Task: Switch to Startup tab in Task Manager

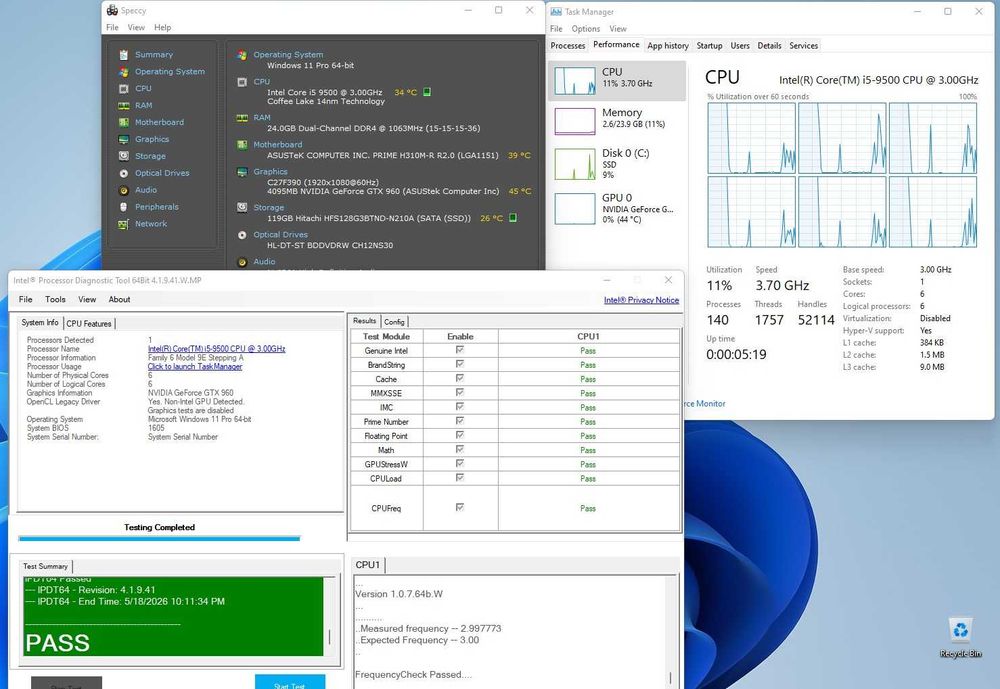Action: click(709, 45)
